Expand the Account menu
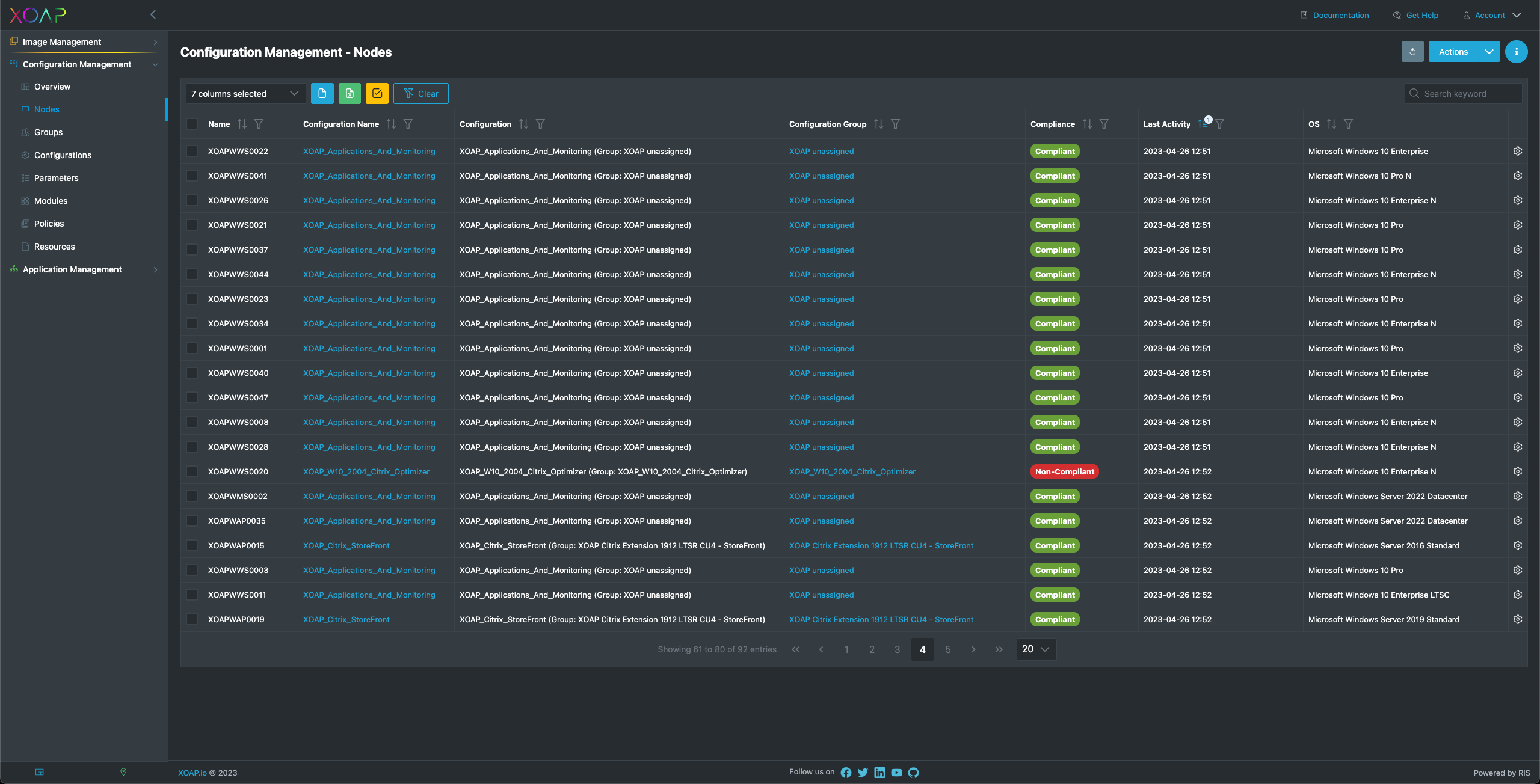Screen dimensions: 1540x784 coord(1491,15)
